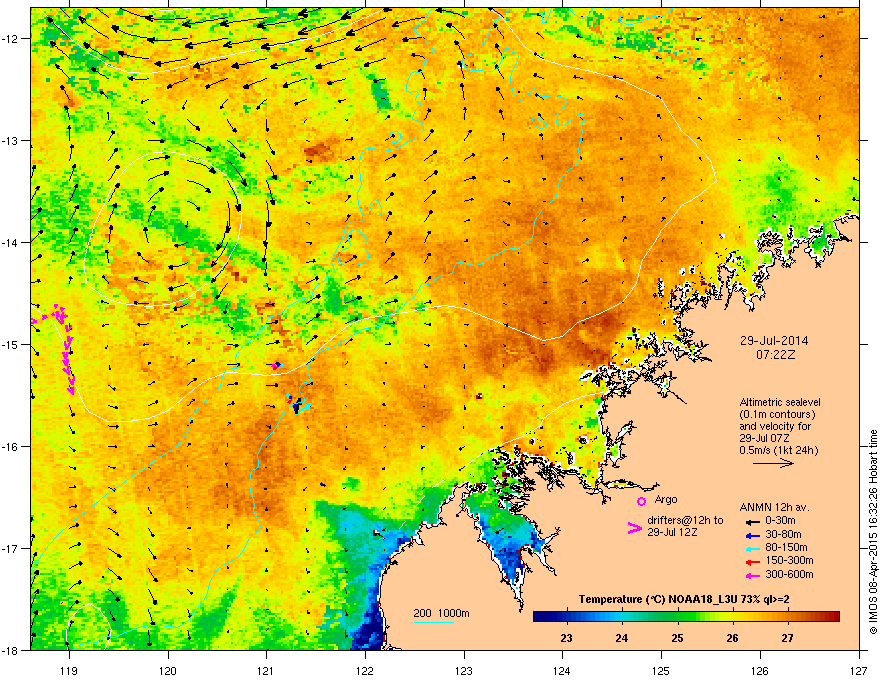
Task: Click the 'drifters@12h to' legend label
Action: point(685,520)
